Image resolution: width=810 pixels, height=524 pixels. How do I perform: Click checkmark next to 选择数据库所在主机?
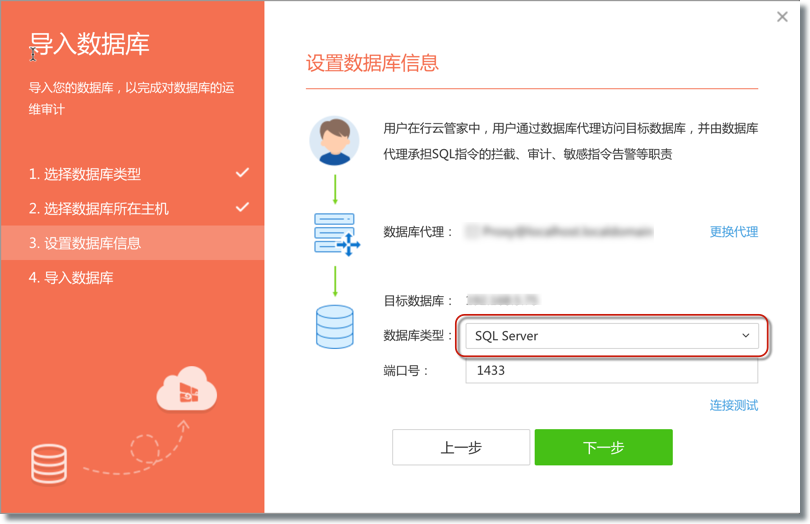pos(242,207)
